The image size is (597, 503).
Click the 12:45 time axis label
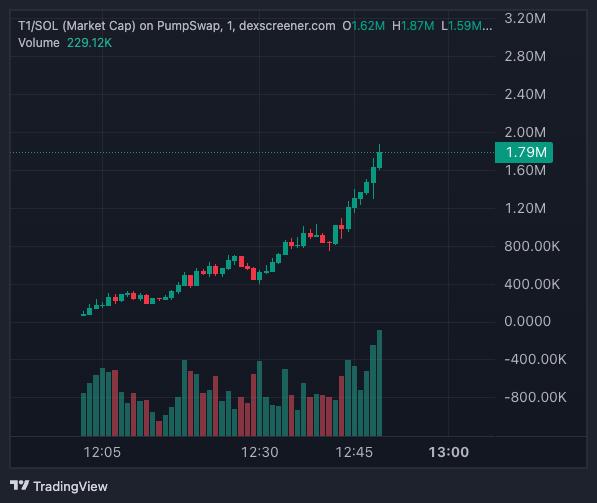[x=354, y=452]
